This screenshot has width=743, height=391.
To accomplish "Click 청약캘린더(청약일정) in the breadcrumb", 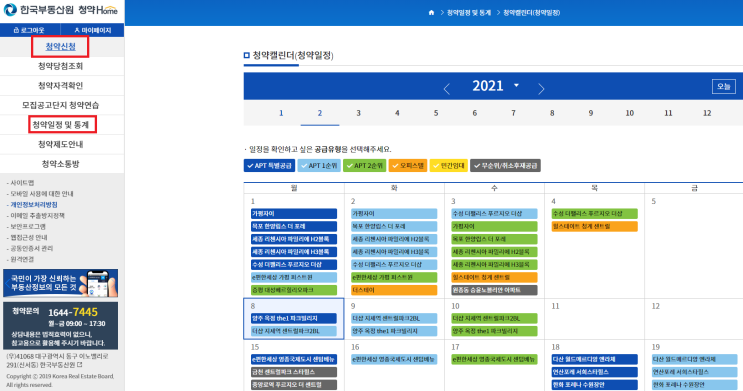I will point(531,13).
